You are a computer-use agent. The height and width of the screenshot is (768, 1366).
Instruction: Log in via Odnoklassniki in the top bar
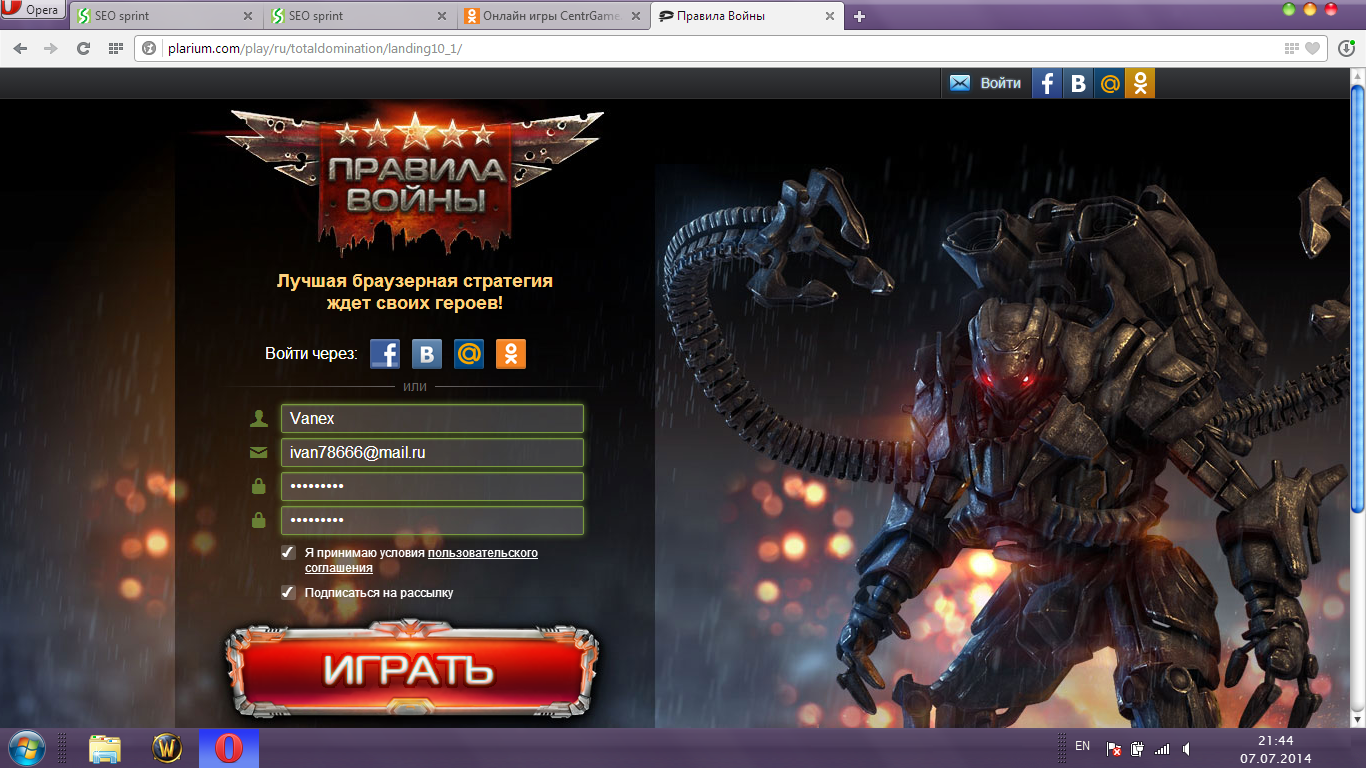[1140, 83]
